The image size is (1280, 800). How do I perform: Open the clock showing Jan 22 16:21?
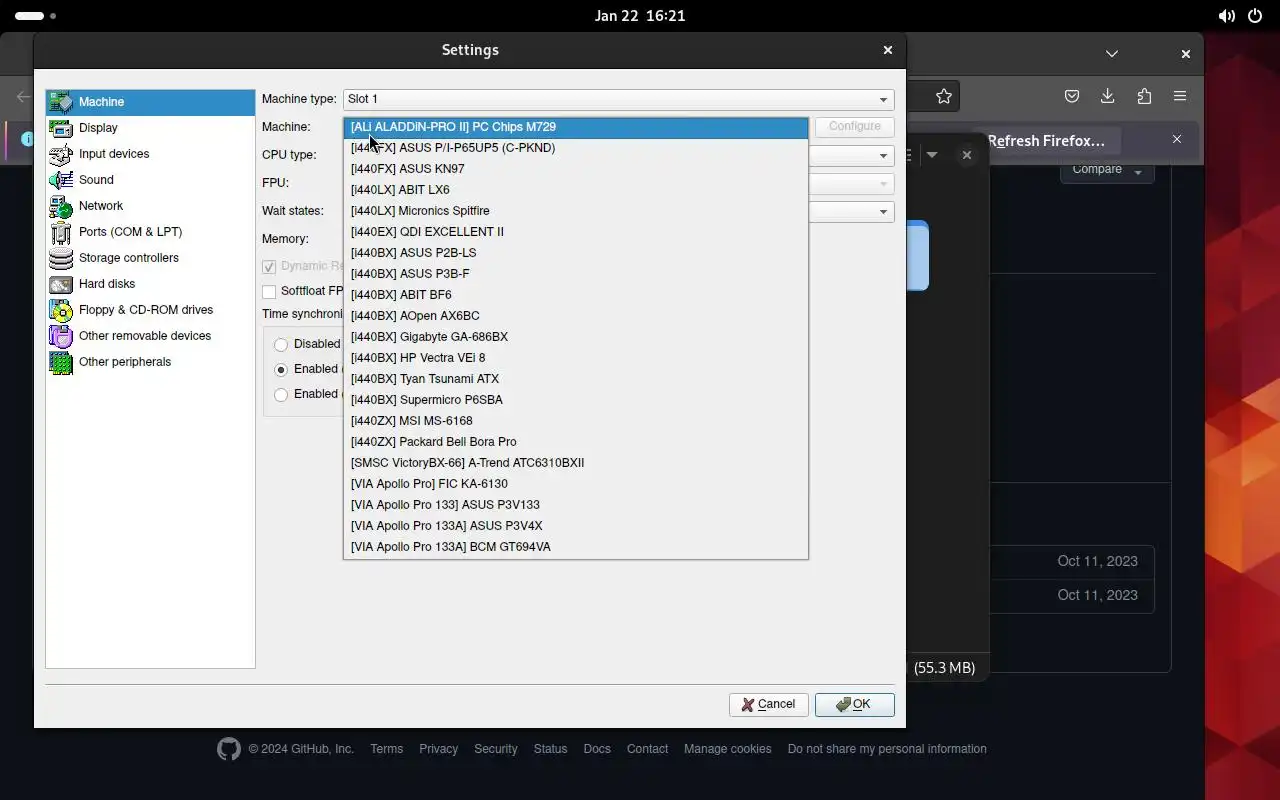pos(640,16)
